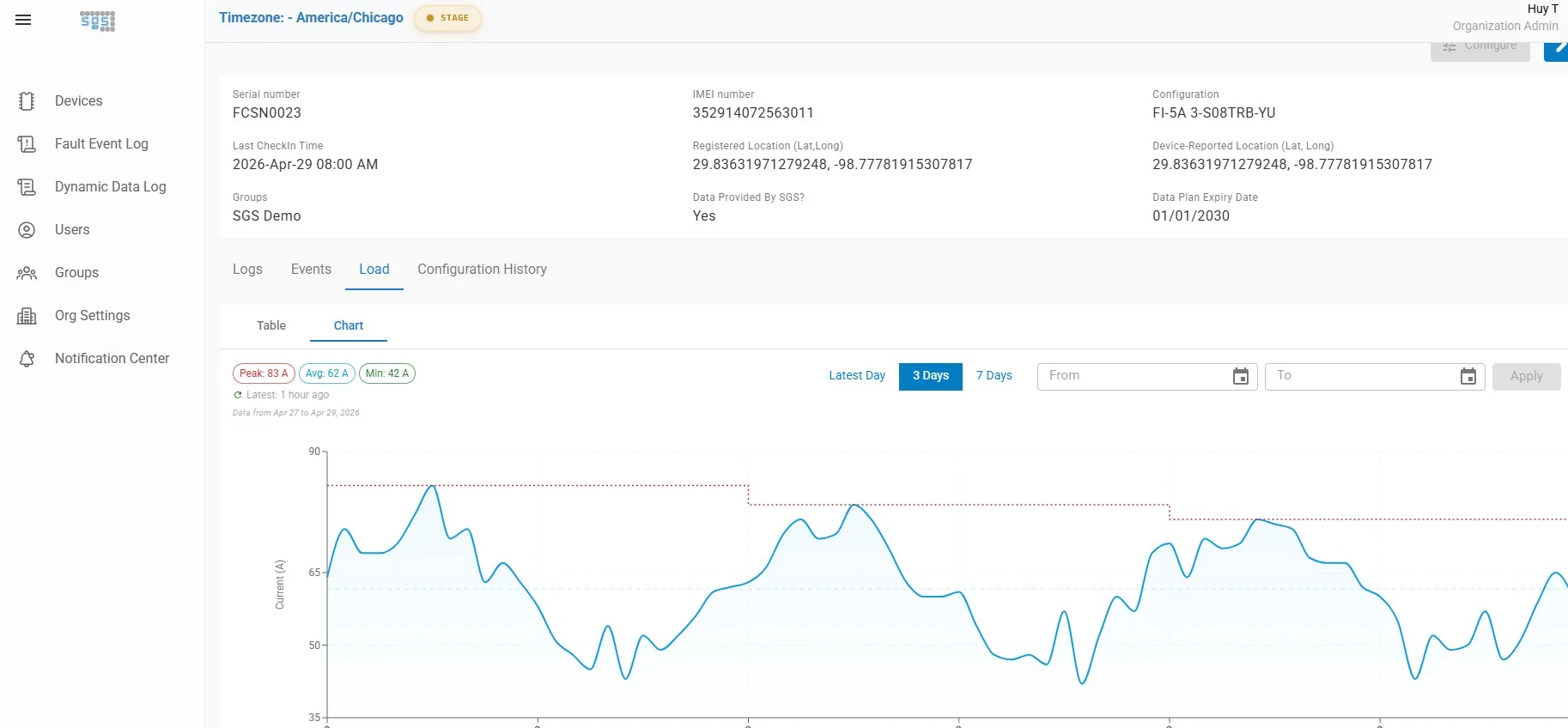Click the Org Settings building icon

click(27, 316)
